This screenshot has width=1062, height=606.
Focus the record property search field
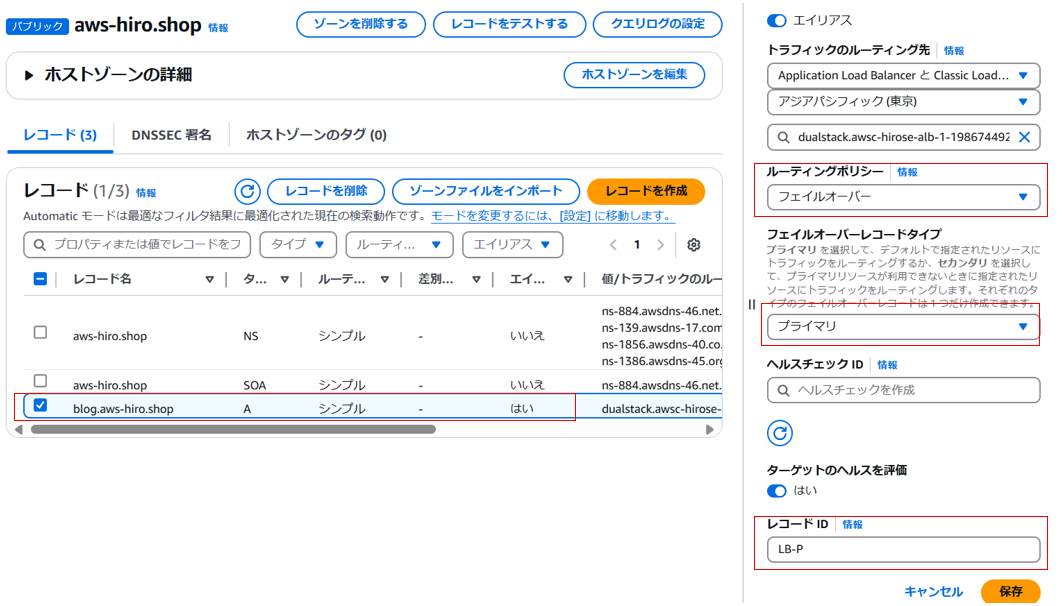(x=137, y=244)
